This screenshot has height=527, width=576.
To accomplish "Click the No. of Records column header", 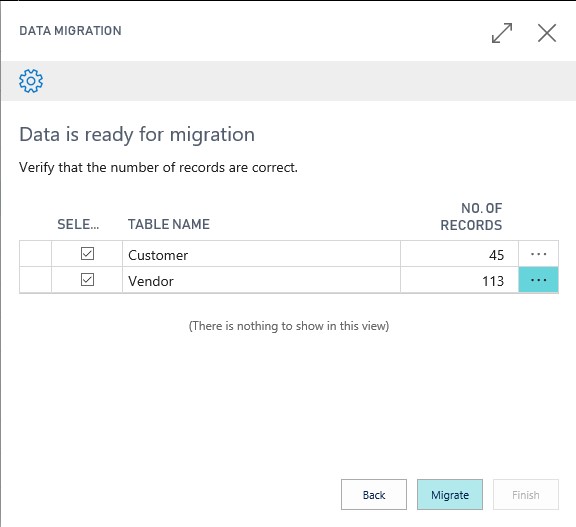I will pos(471,216).
